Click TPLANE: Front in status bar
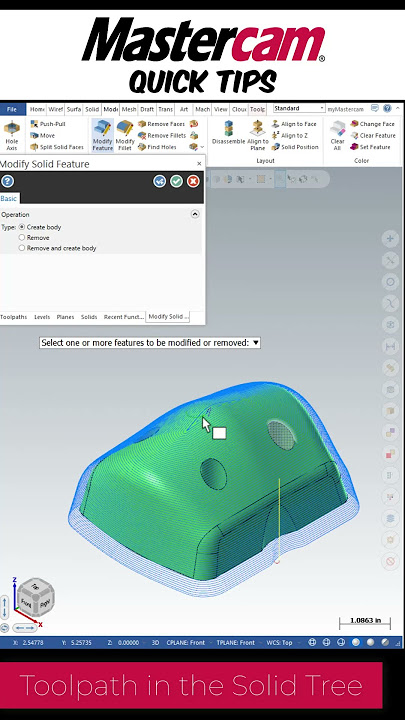This screenshot has height=720, width=405. (235, 642)
